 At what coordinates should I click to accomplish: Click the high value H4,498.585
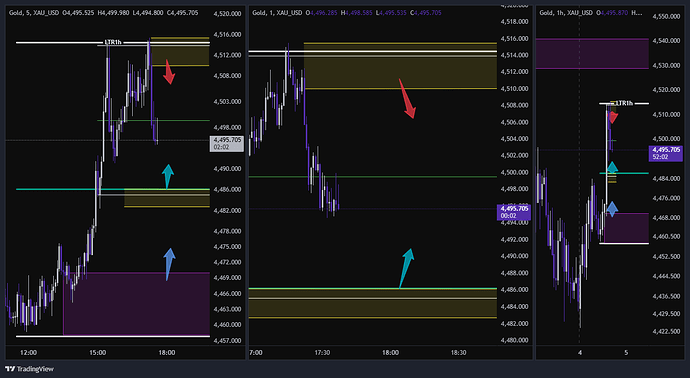356,13
